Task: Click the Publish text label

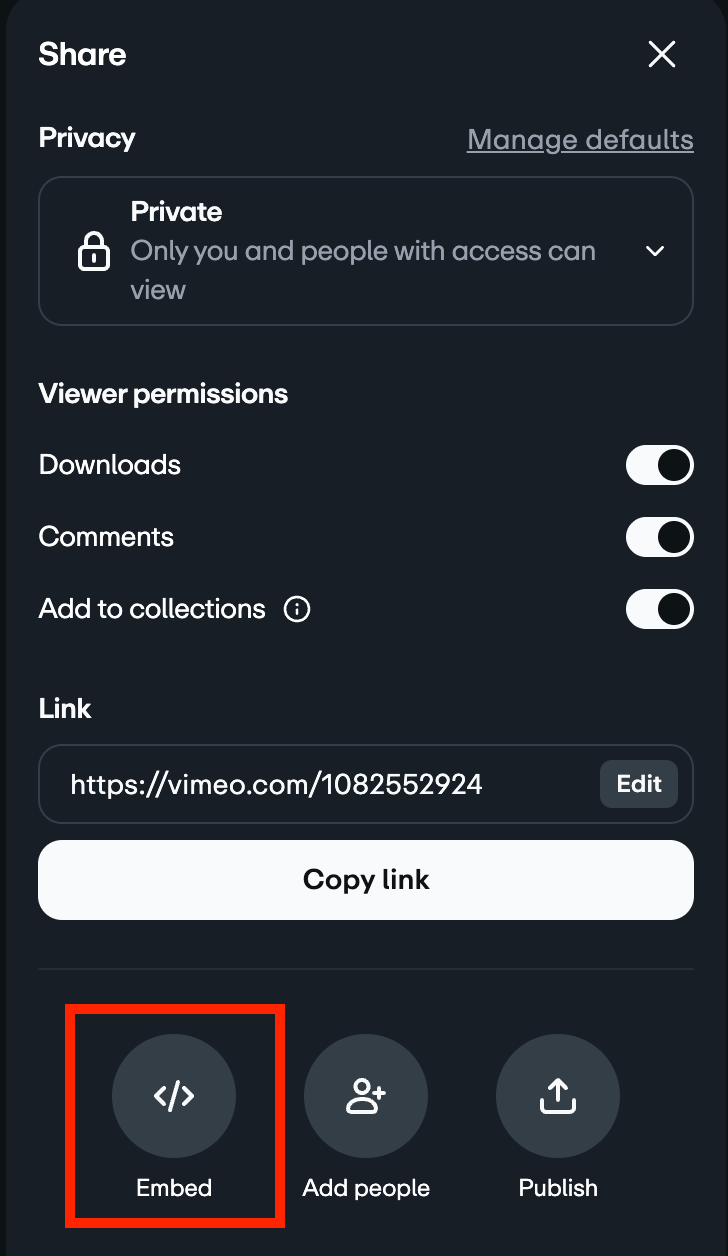Action: pyautogui.click(x=558, y=1188)
